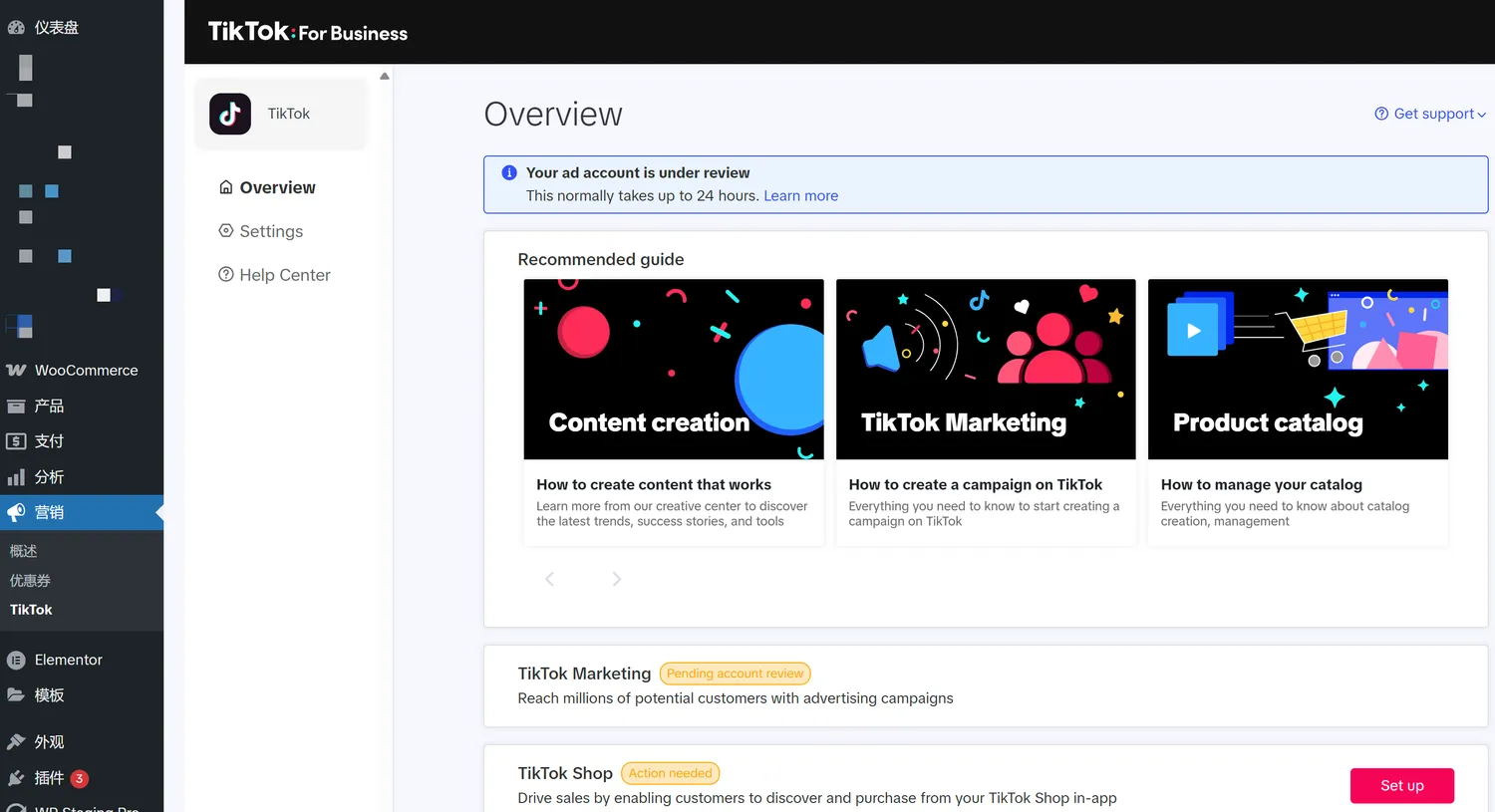Screen dimensions: 1495x812
Task: Click the 营销 megaphone icon
Action: point(16,512)
